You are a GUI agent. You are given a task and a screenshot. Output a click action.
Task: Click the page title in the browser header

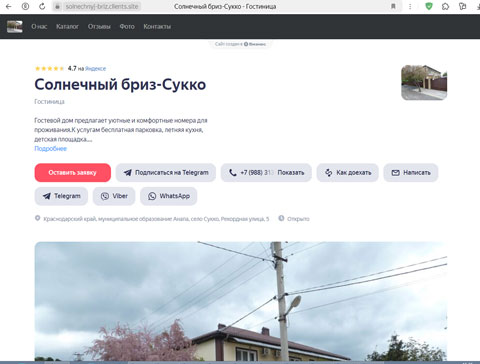(225, 6)
